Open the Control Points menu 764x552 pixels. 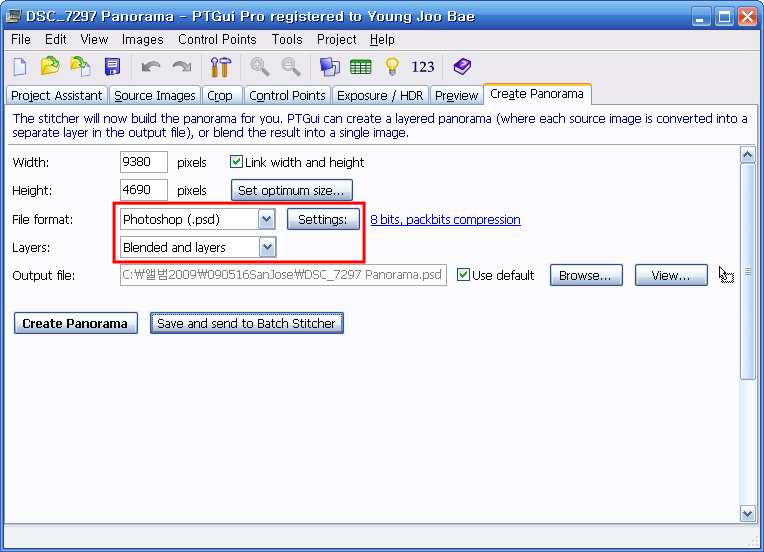tap(217, 39)
